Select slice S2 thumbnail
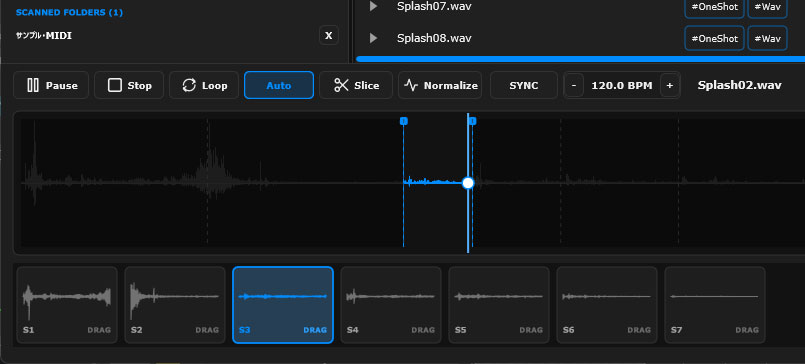The width and height of the screenshot is (805, 364). [175, 305]
